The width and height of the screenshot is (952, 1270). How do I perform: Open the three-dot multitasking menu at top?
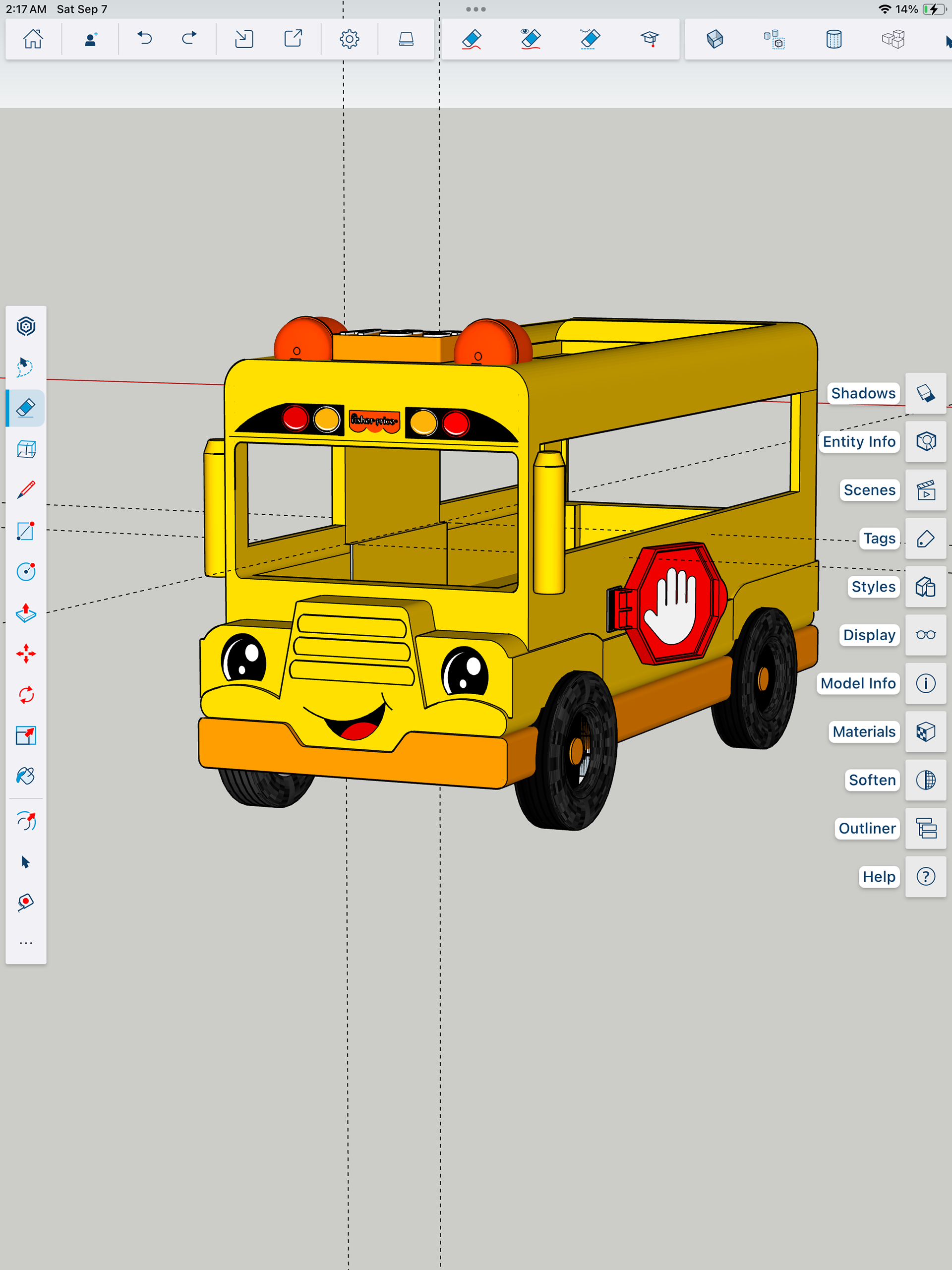(x=476, y=9)
